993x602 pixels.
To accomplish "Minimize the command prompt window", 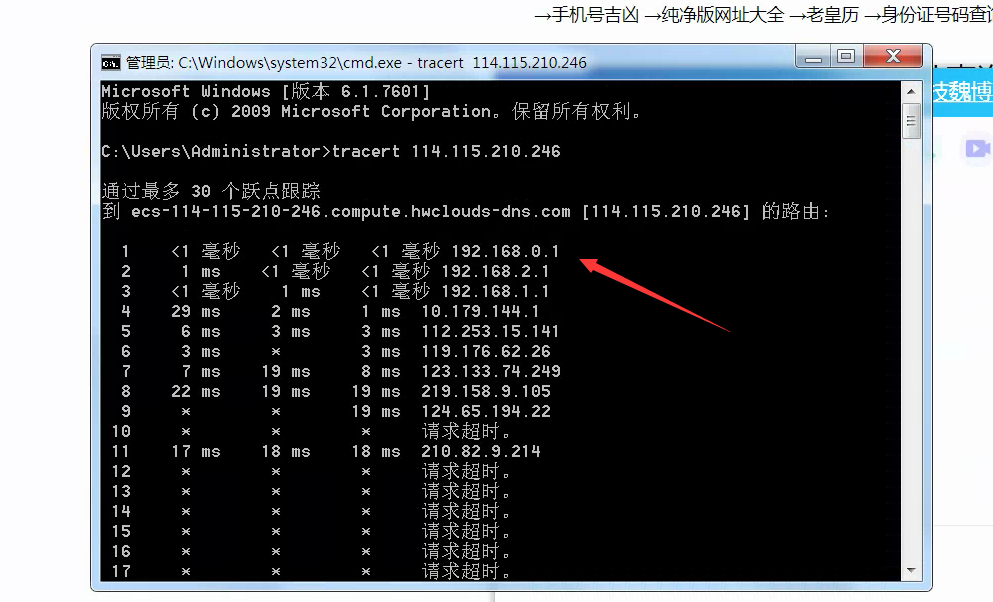I will (811, 57).
